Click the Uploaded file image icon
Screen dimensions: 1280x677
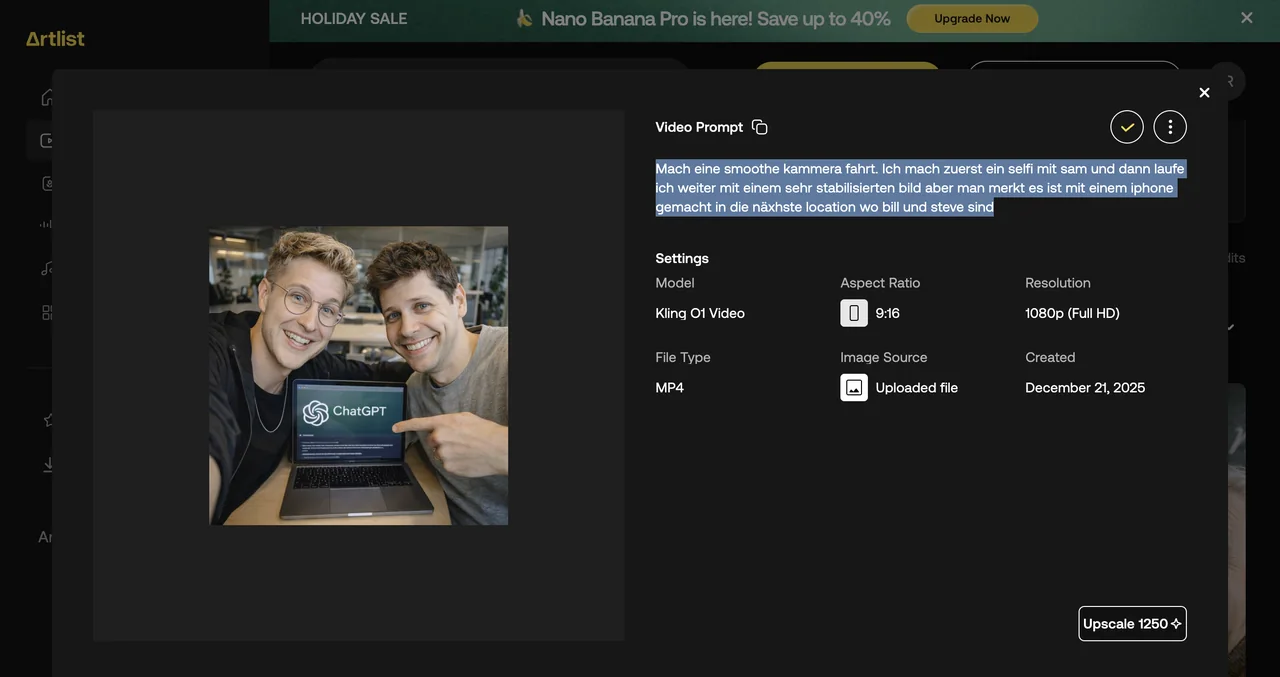coord(854,387)
